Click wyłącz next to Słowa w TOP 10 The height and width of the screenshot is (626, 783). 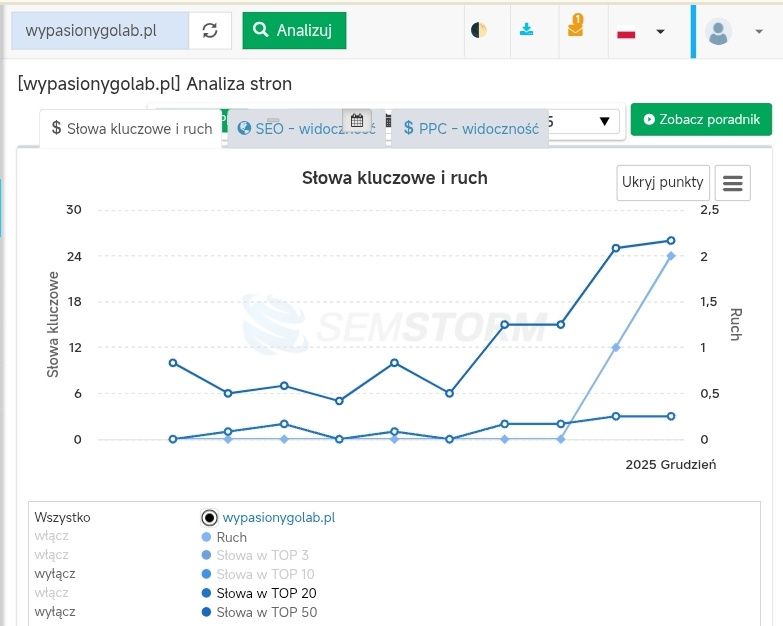tap(55, 574)
